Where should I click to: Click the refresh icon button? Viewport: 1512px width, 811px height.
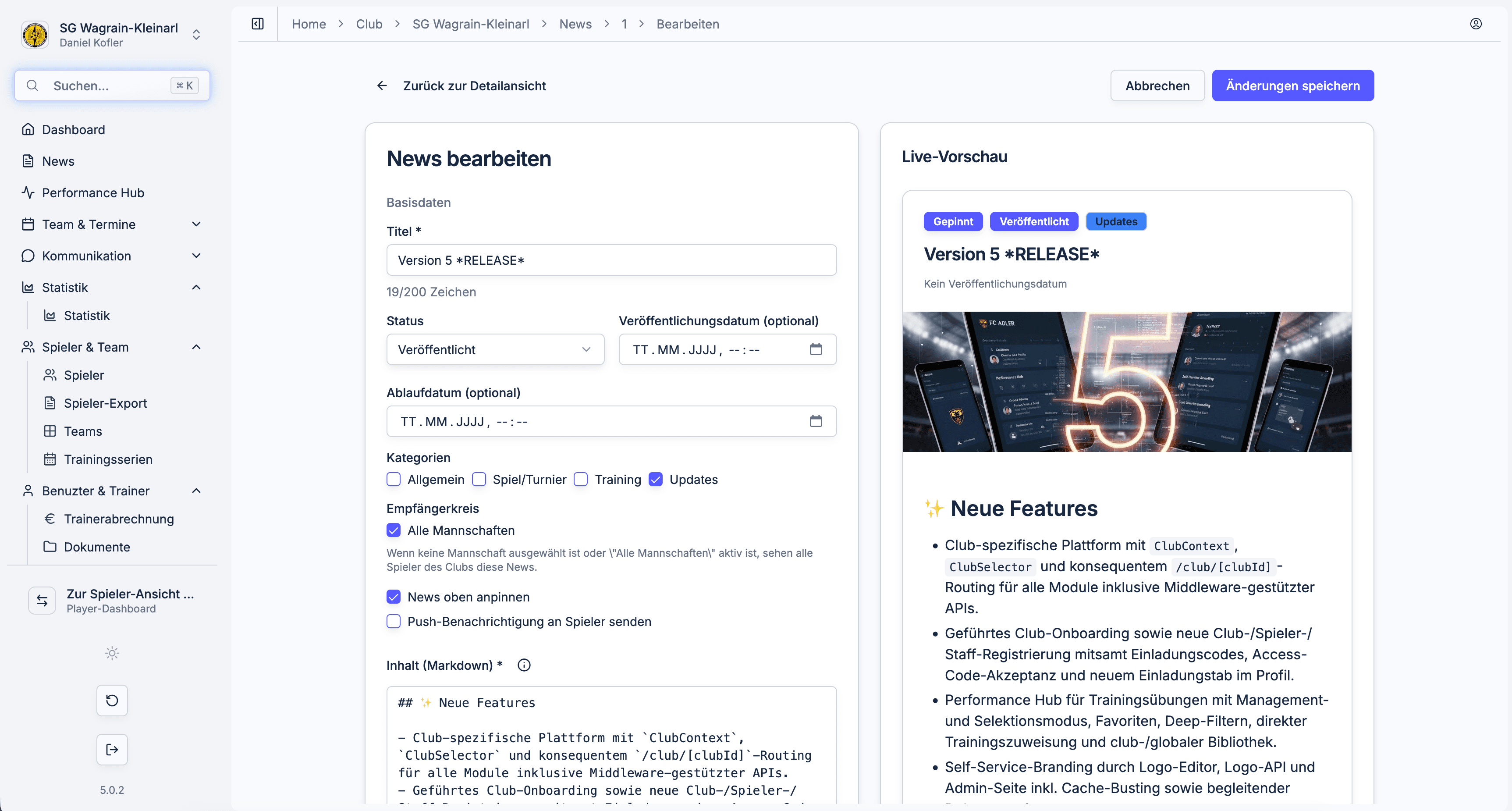(x=112, y=700)
